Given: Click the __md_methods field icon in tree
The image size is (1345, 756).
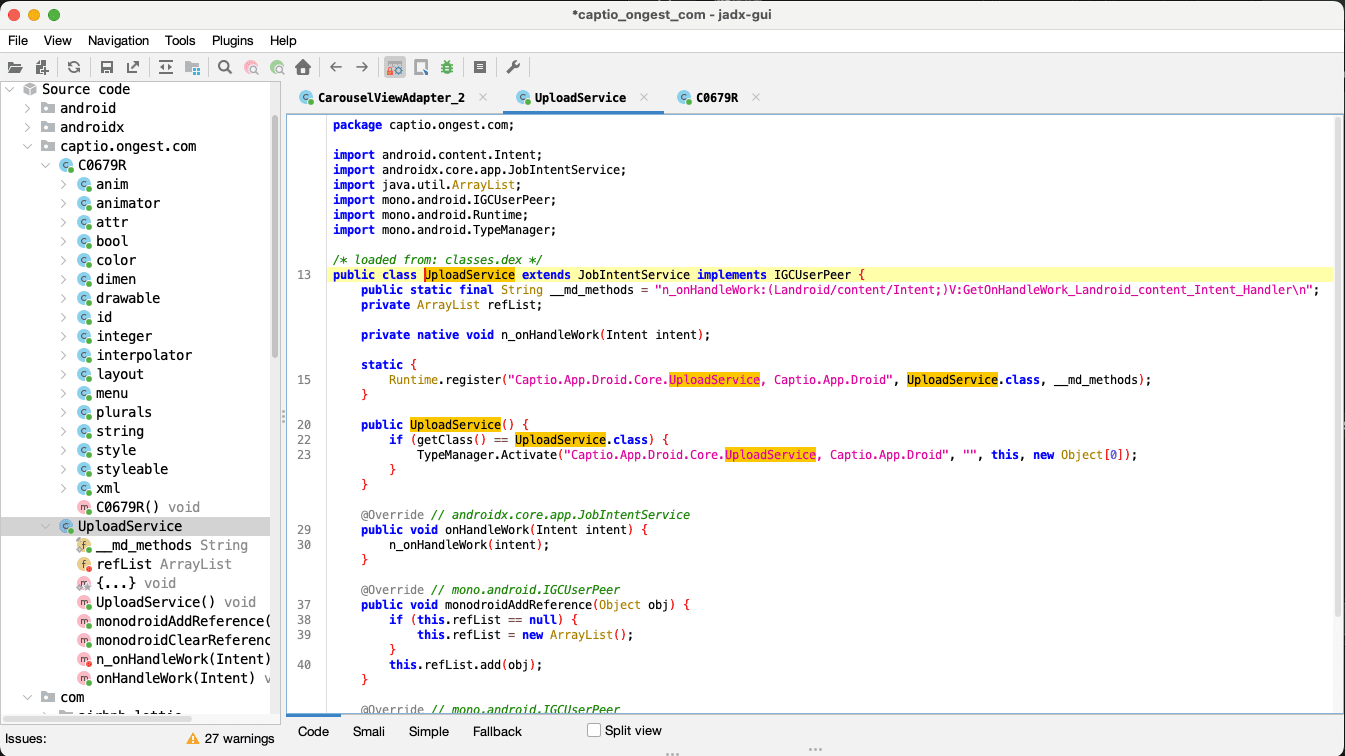Looking at the screenshot, I should click(84, 545).
